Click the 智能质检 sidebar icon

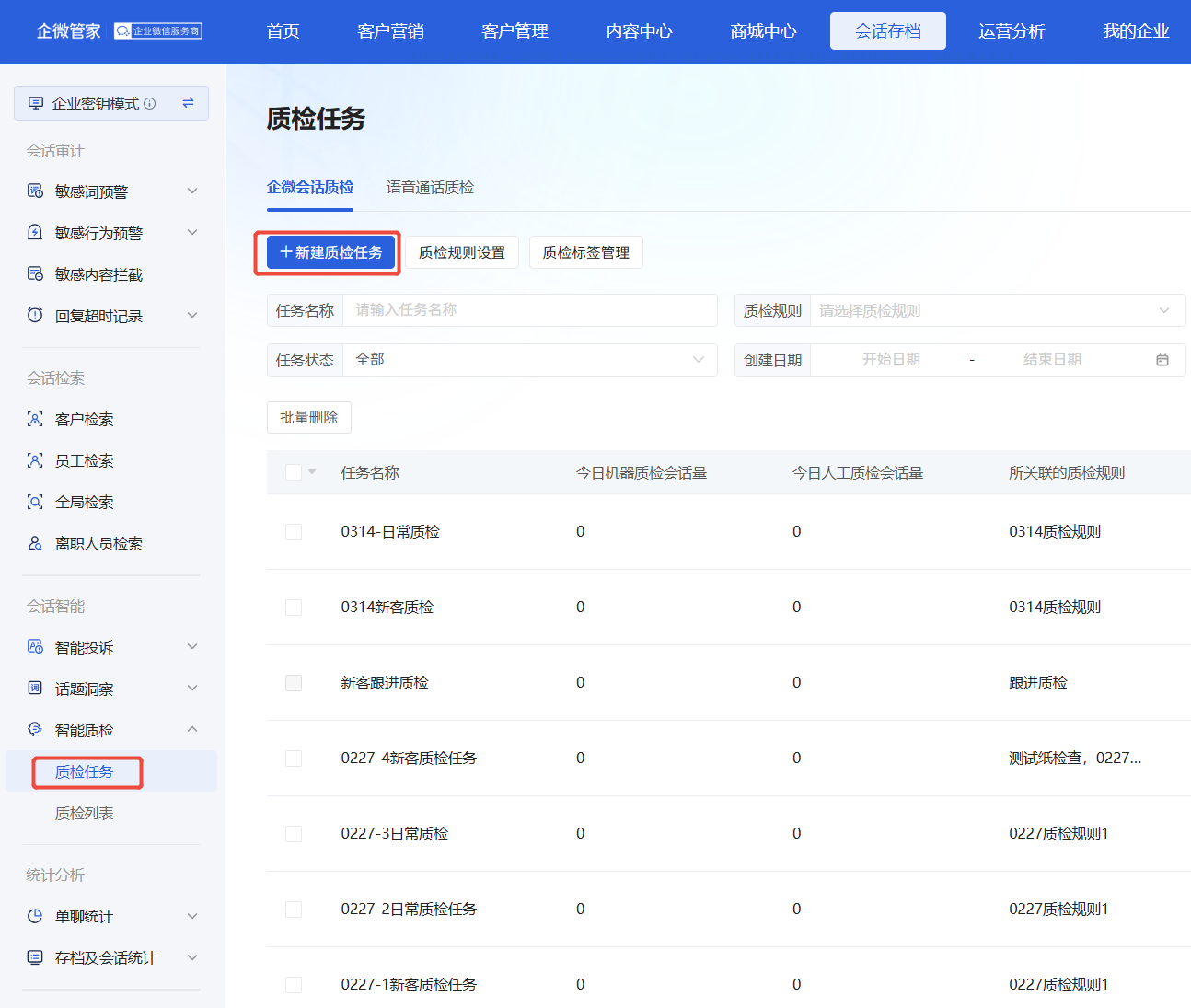[35, 729]
